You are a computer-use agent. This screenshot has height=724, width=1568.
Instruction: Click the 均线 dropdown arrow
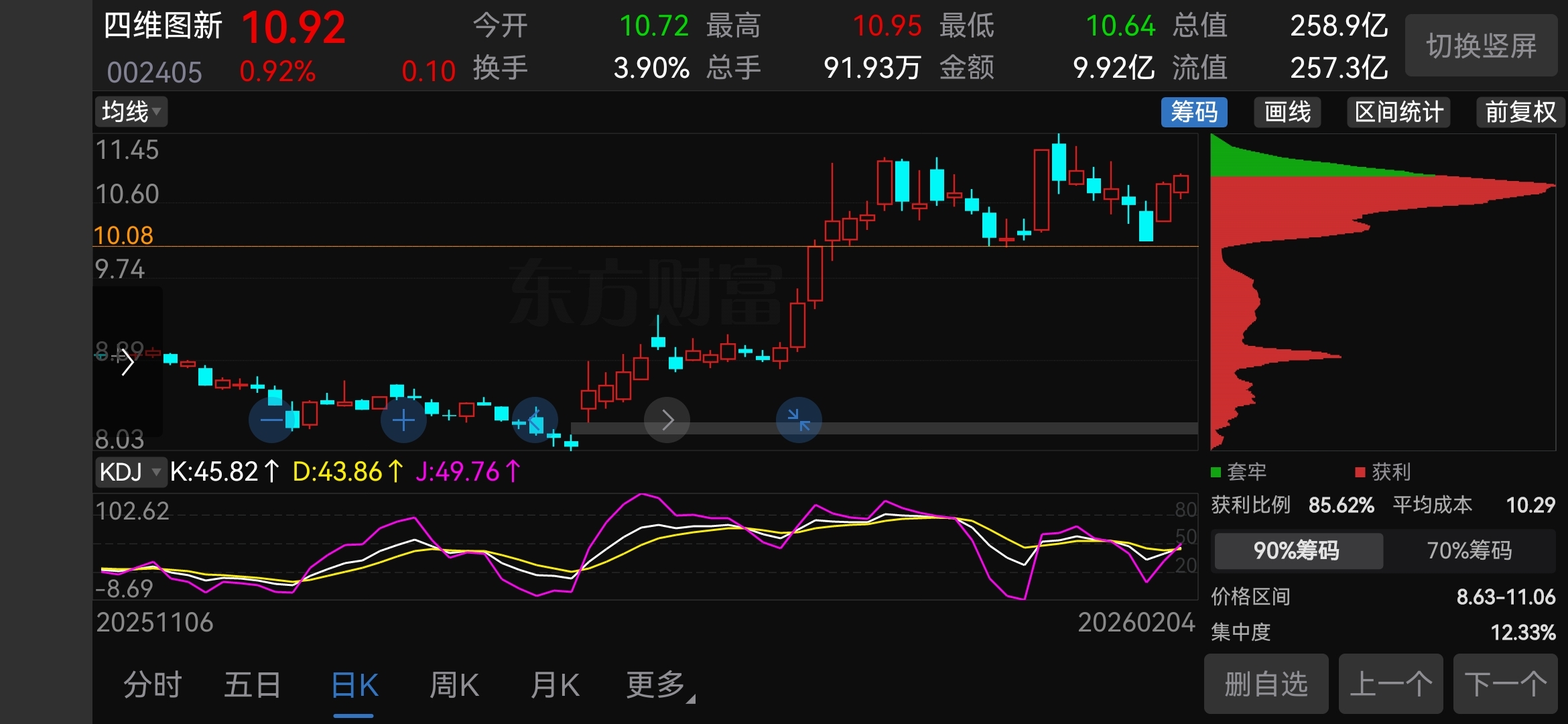157,111
